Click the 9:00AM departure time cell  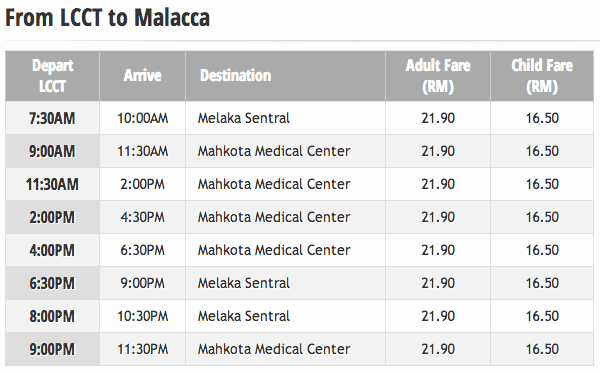pos(52,151)
